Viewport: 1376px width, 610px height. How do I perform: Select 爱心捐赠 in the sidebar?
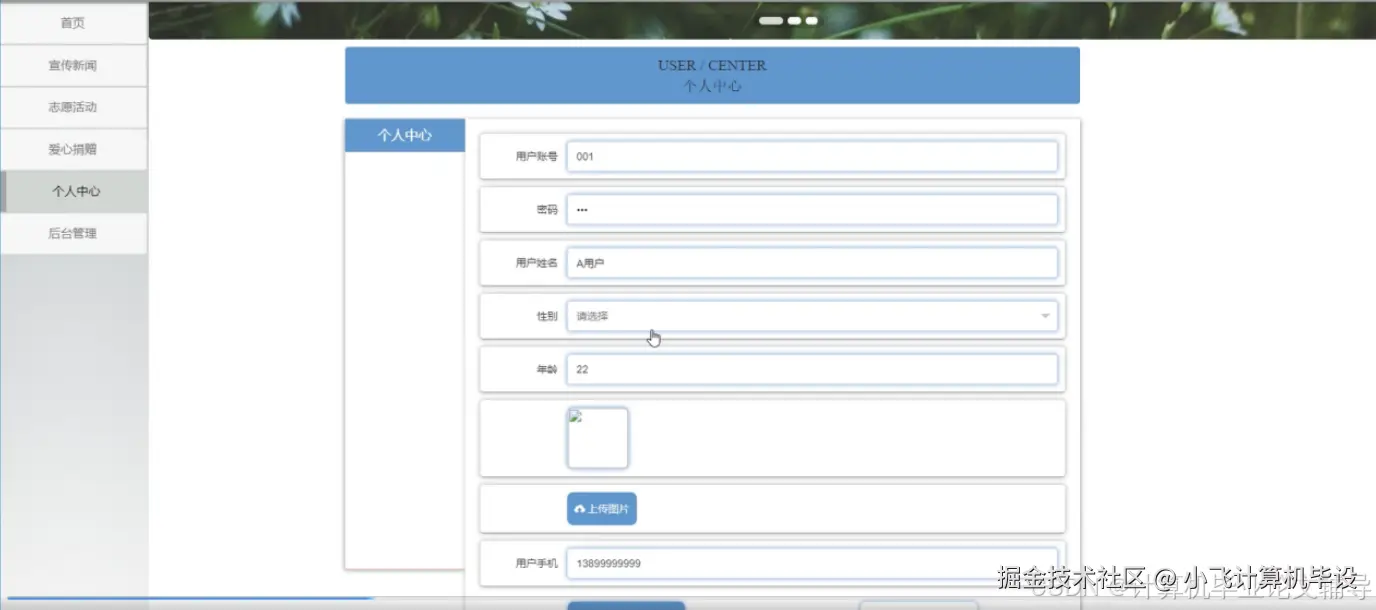73,149
